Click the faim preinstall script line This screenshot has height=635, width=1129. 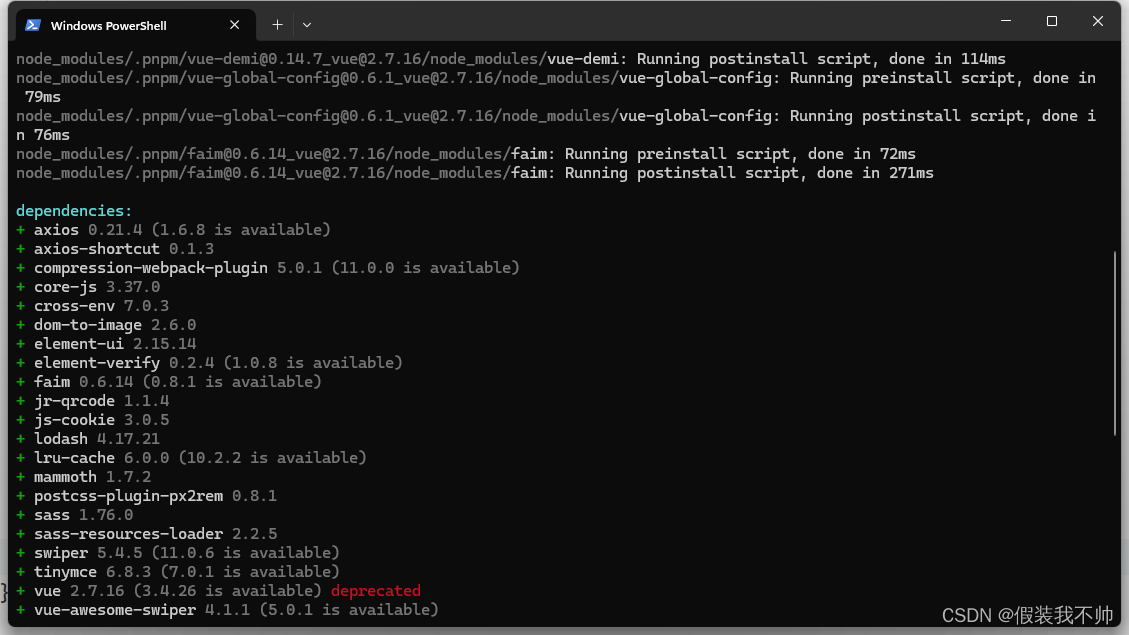click(x=466, y=154)
